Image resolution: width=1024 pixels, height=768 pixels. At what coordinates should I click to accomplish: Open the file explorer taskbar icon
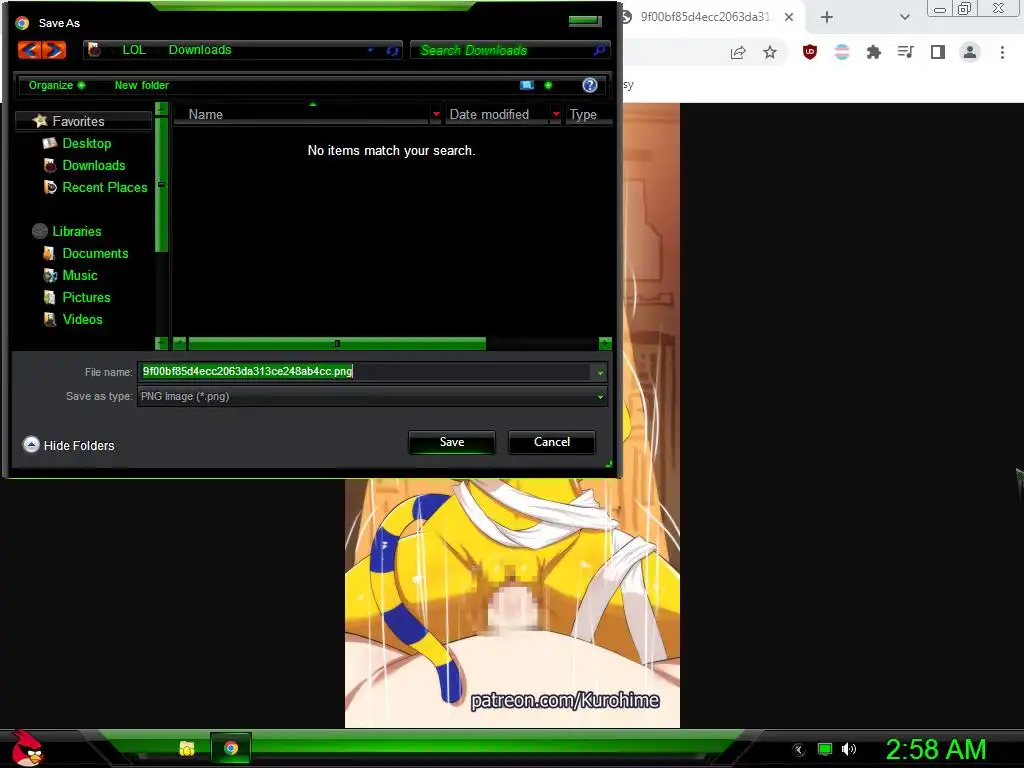pos(187,748)
